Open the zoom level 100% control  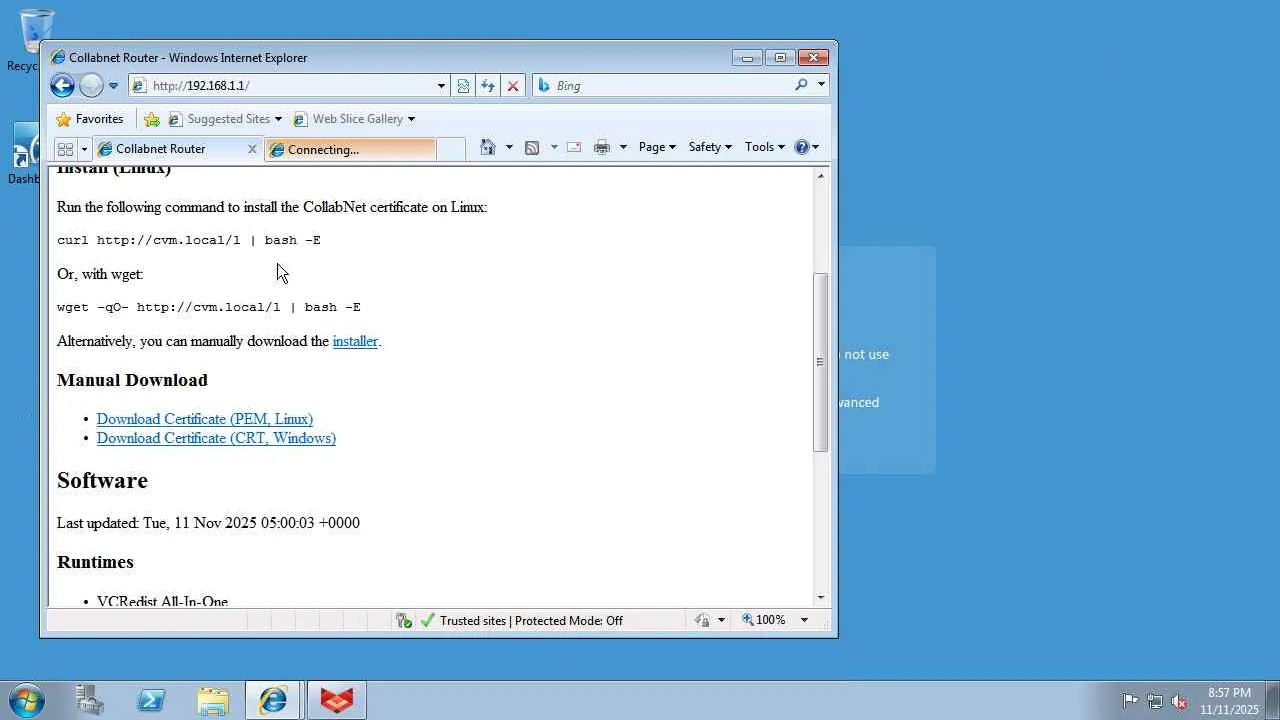pyautogui.click(x=764, y=621)
